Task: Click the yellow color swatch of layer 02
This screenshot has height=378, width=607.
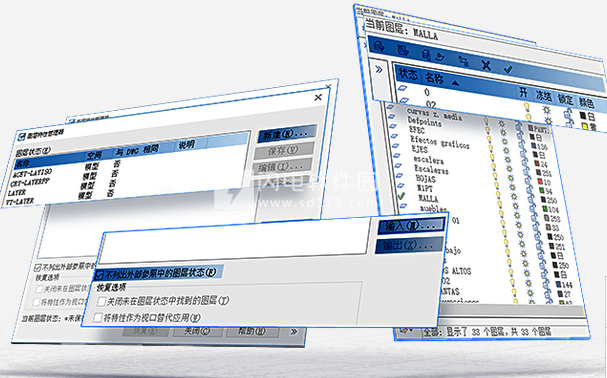Action: coord(585,126)
